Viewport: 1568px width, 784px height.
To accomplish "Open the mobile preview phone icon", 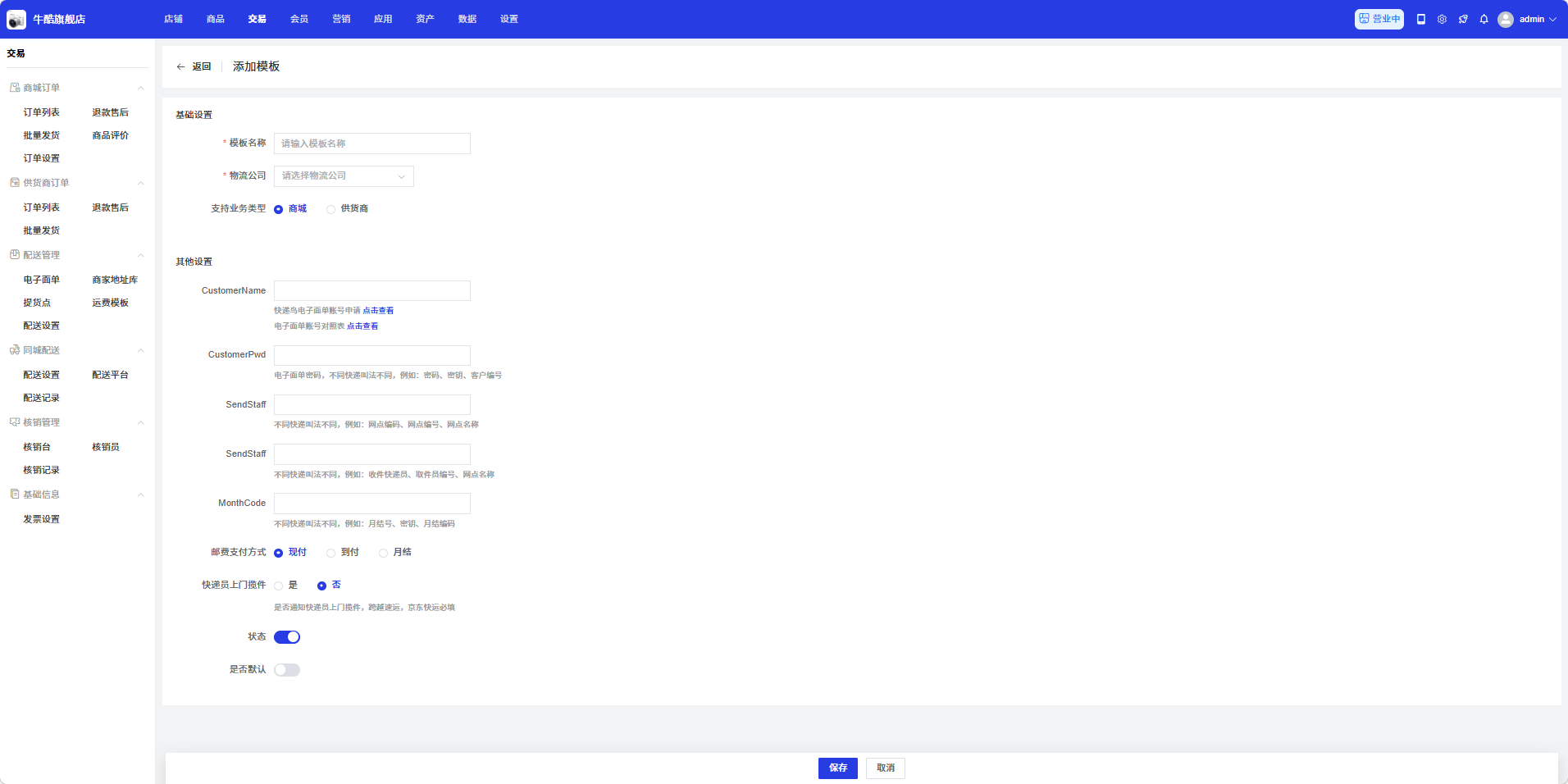I will pos(1421,19).
